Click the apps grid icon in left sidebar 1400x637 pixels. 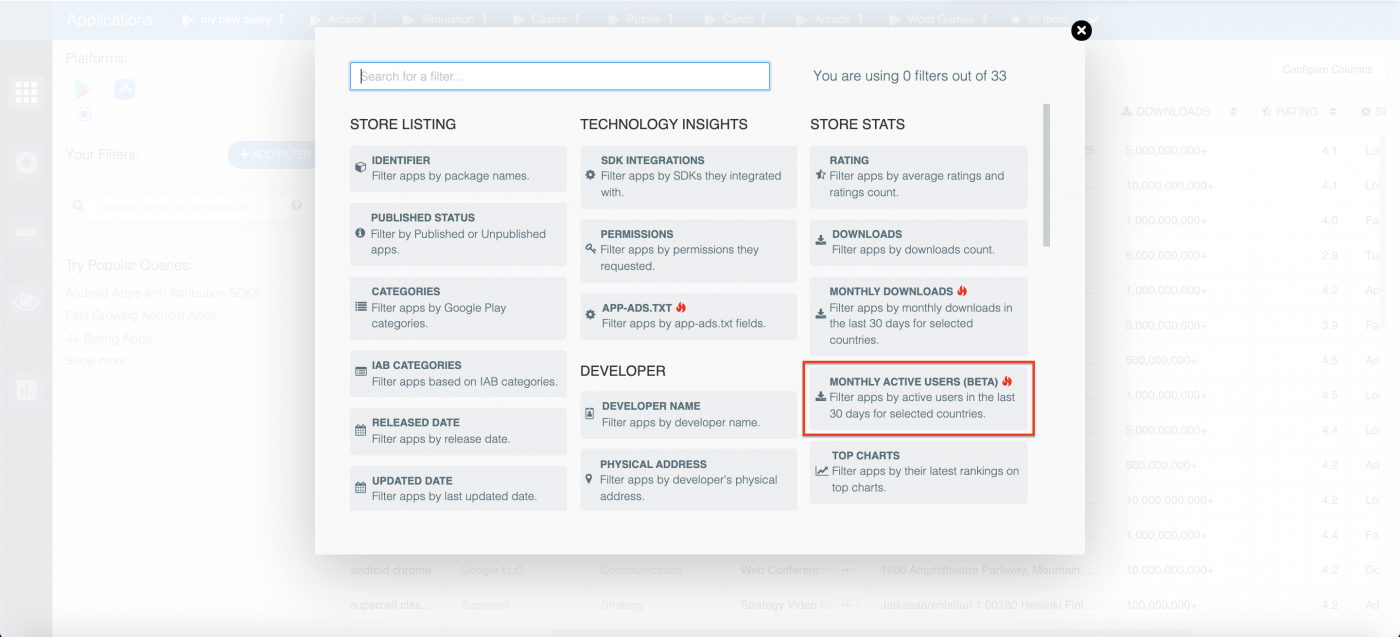[25, 92]
